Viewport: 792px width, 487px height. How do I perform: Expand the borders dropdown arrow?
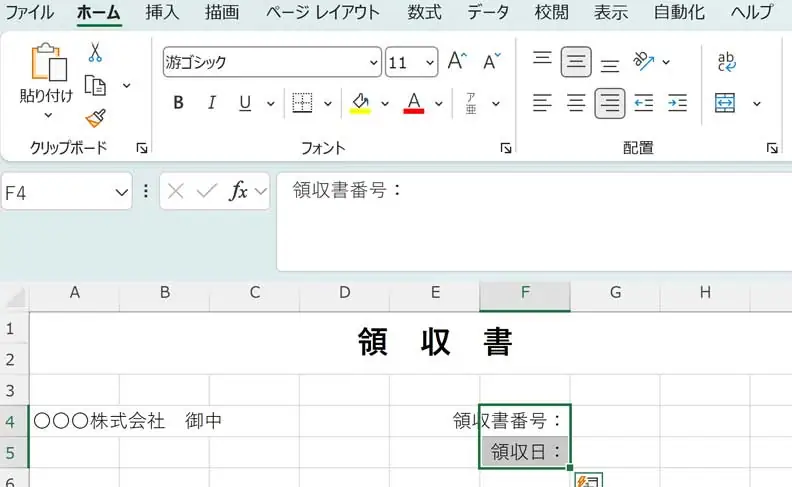328,104
